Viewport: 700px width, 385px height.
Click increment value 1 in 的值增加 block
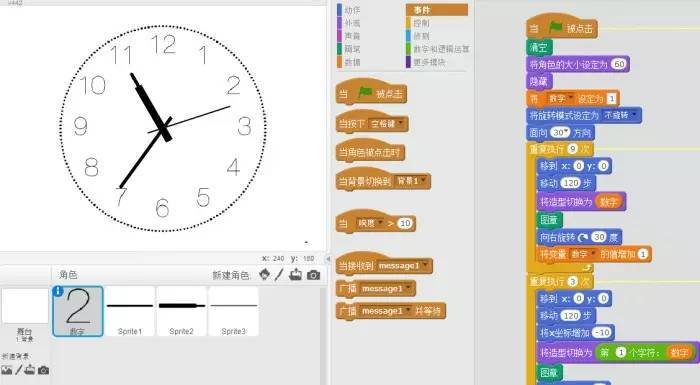(x=642, y=254)
